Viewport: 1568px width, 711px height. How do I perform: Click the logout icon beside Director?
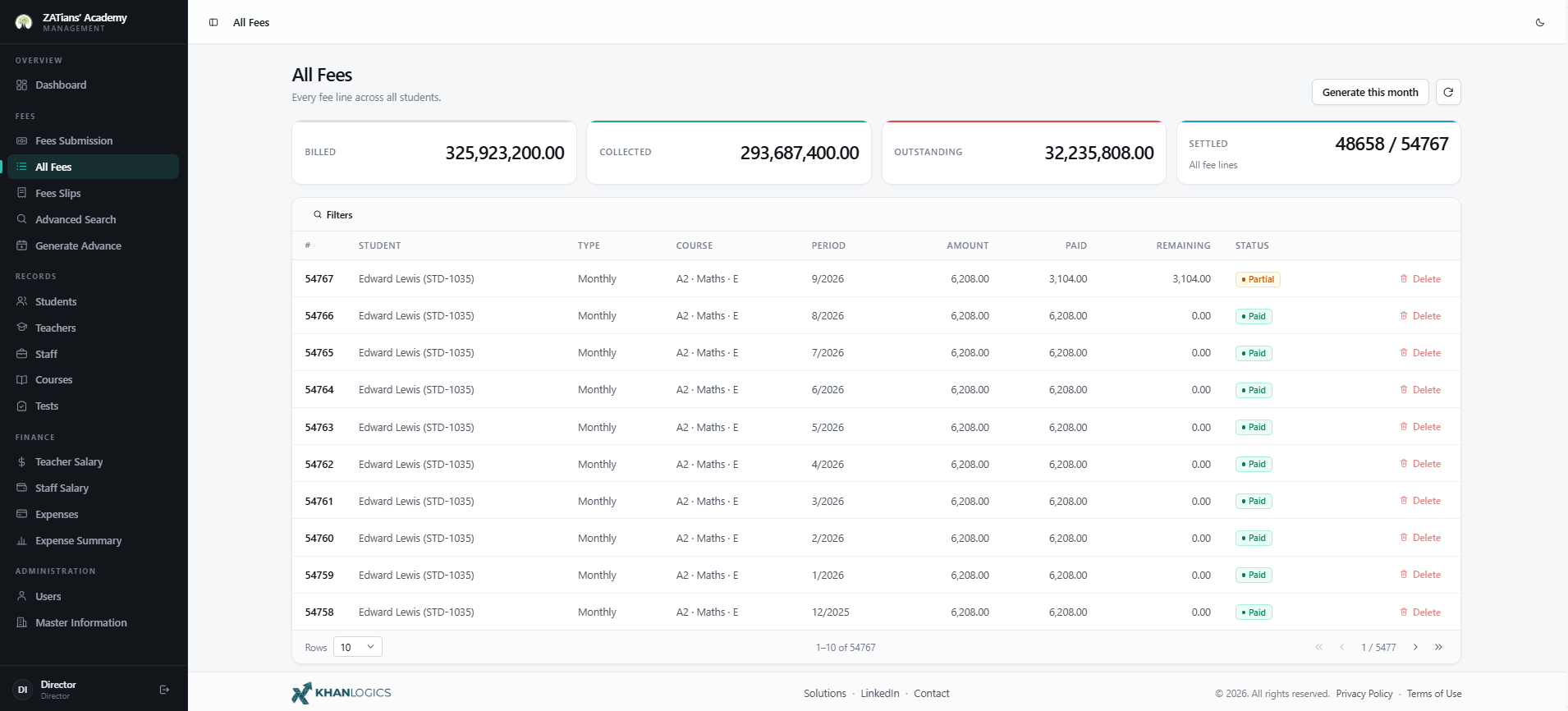click(x=164, y=690)
